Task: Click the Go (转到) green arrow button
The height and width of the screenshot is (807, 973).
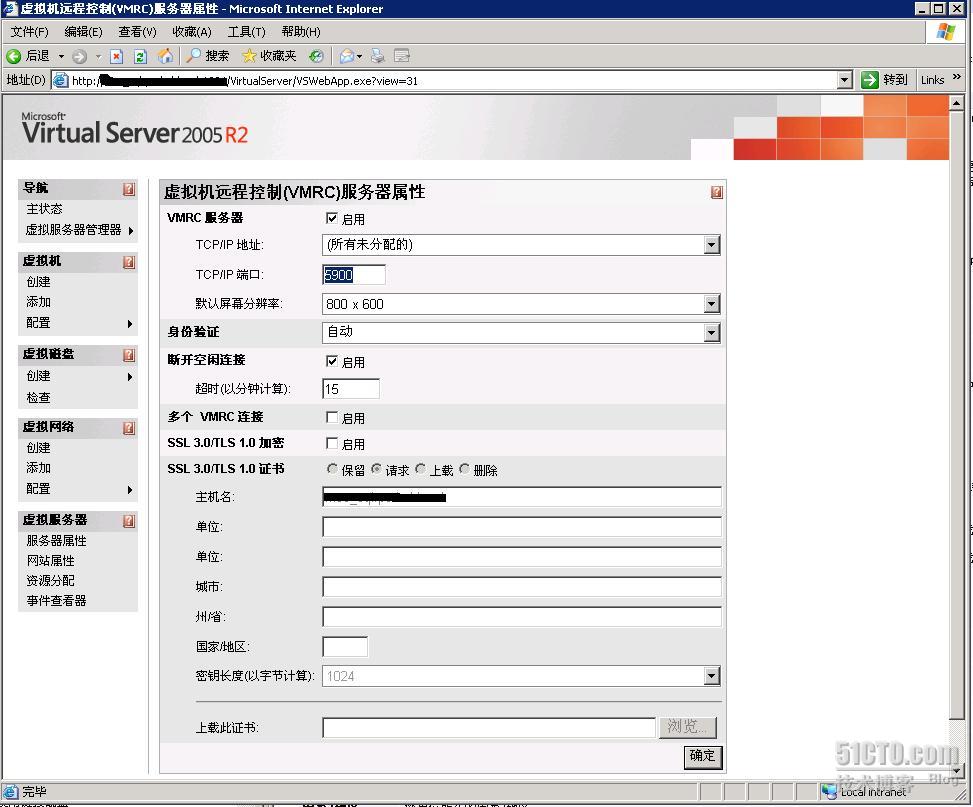Action: click(885, 79)
